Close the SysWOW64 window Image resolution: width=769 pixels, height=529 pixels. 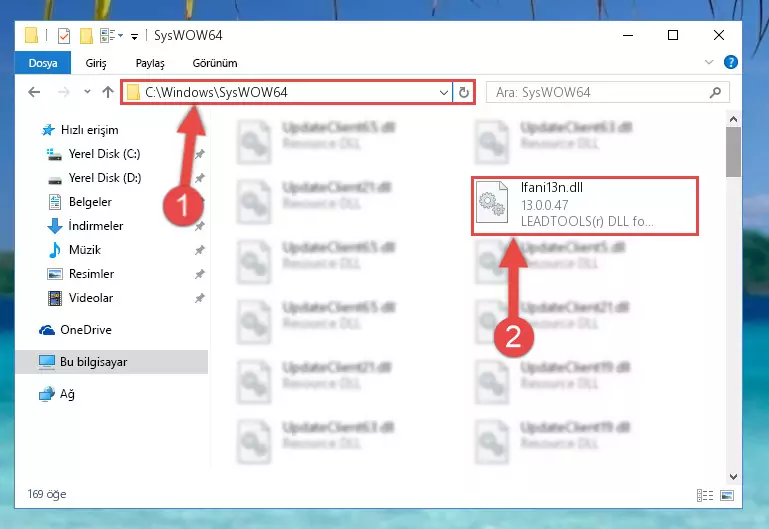click(x=718, y=35)
